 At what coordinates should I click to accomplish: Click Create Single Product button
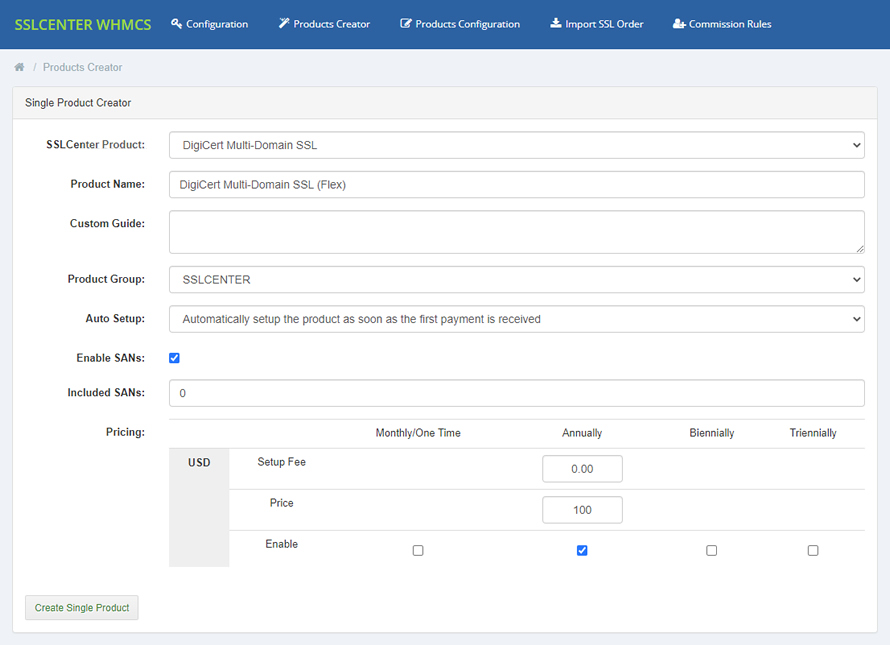click(x=82, y=608)
